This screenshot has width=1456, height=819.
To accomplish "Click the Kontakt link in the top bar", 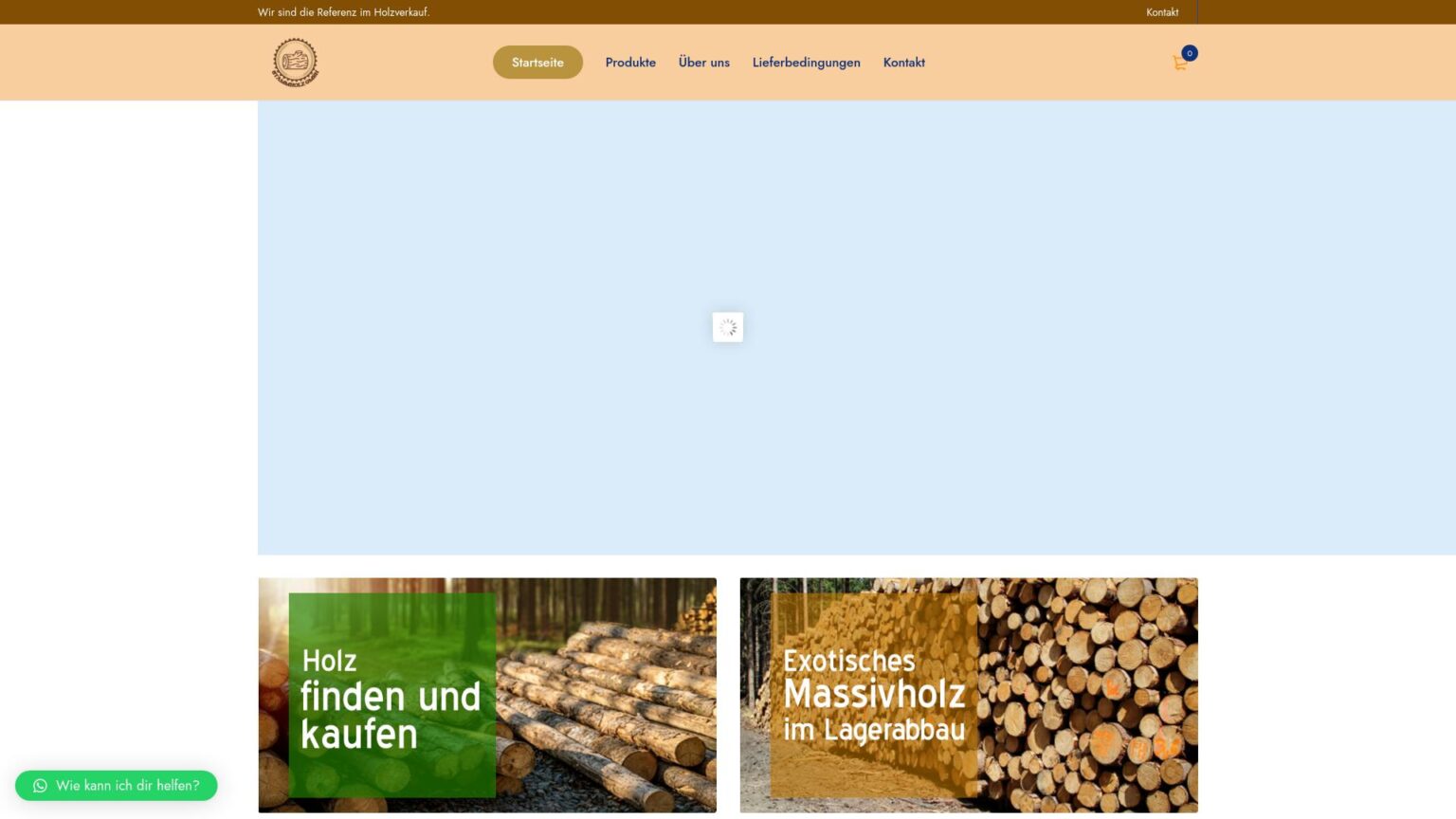I will 1162,12.
